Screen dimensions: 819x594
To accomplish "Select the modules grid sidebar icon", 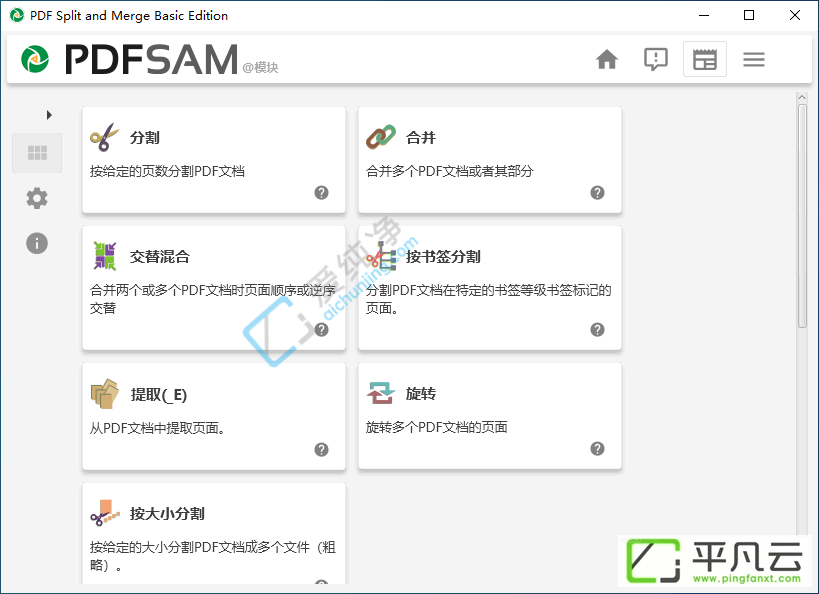I will (37, 153).
